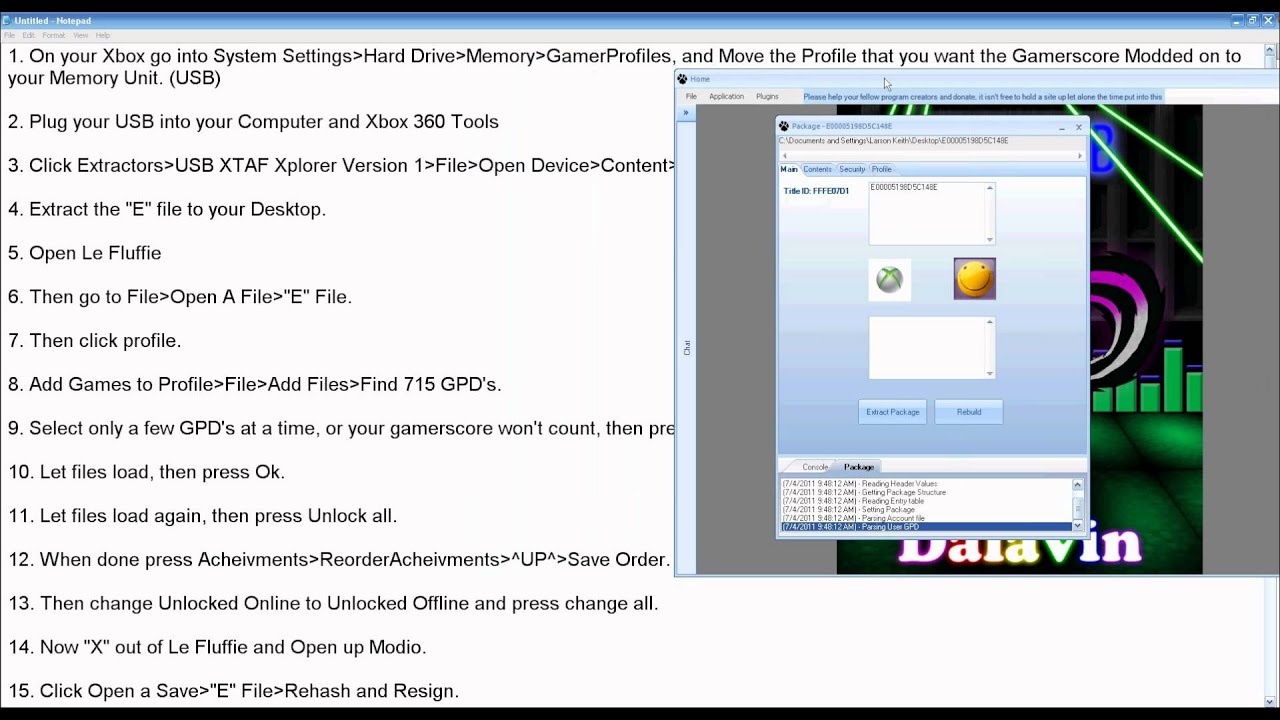1280x720 pixels.
Task: Open Notepad Help menu
Action: click(x=103, y=35)
